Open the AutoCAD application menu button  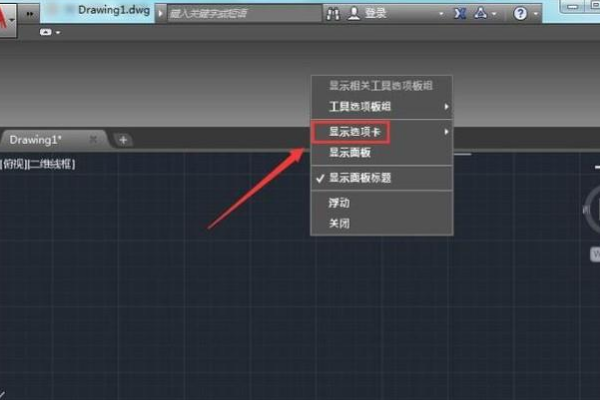click(x=7, y=19)
